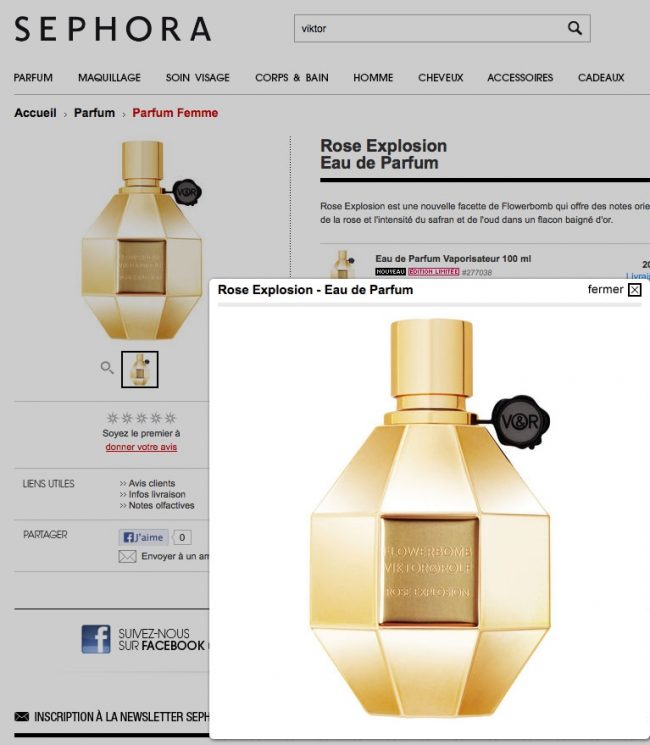Click the Sephora logo
650x745 pixels.
(x=113, y=29)
